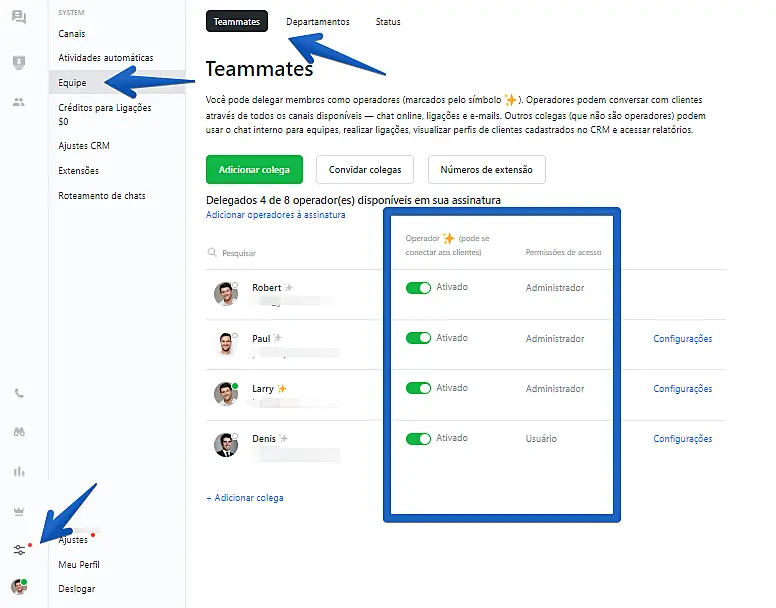The width and height of the screenshot is (776, 608).
Task: Click Larry's name in the list
Action: 263,388
